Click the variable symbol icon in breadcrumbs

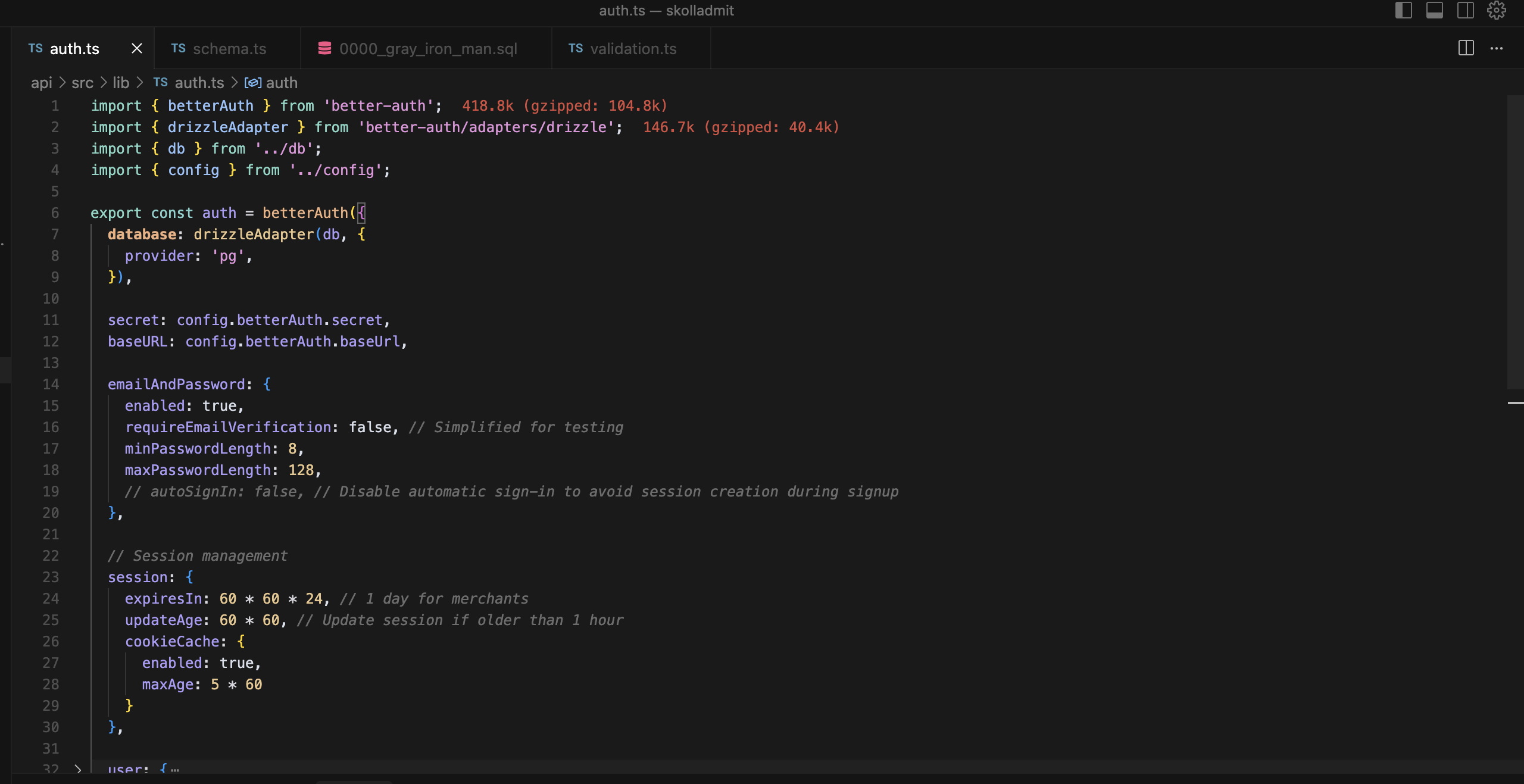253,83
